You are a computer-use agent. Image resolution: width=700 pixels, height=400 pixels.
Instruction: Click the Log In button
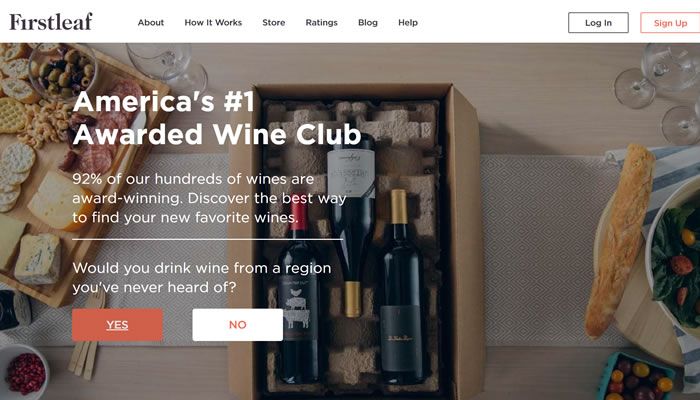pos(598,23)
